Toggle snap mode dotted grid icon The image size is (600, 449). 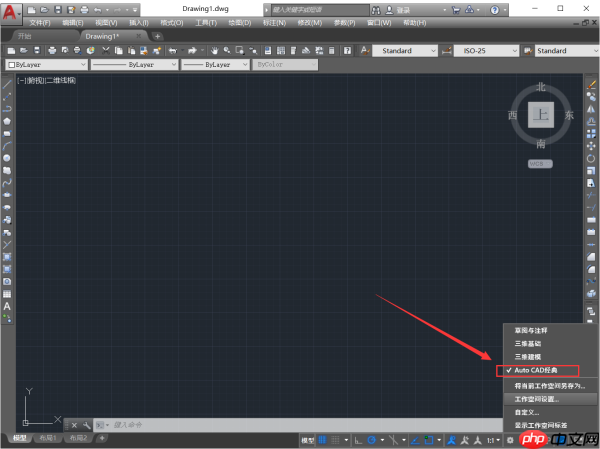coord(335,440)
